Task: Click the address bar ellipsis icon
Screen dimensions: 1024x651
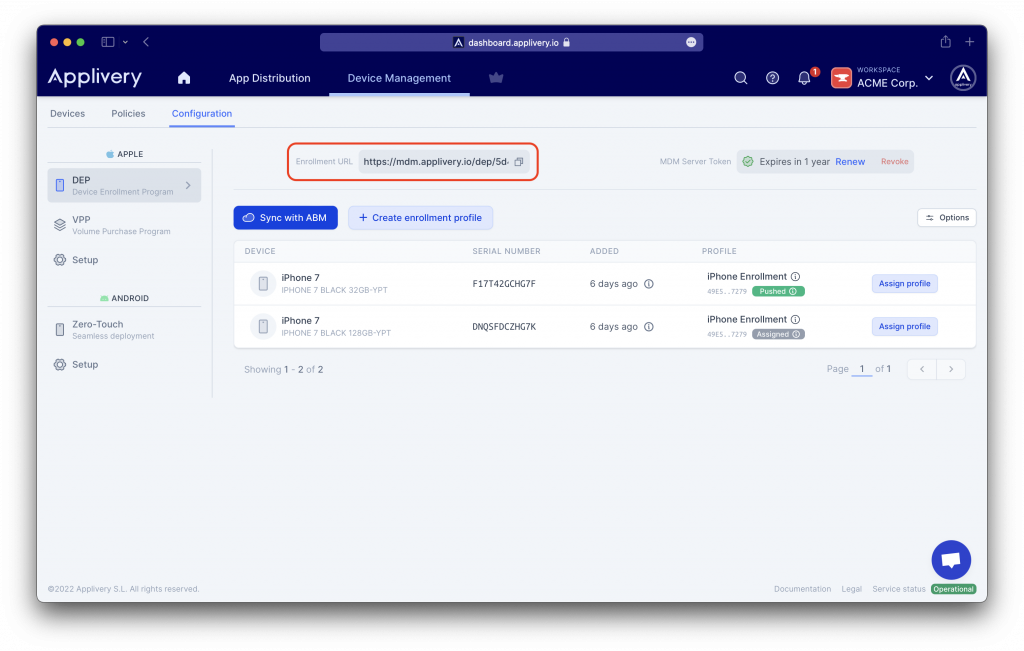Action: [x=691, y=42]
